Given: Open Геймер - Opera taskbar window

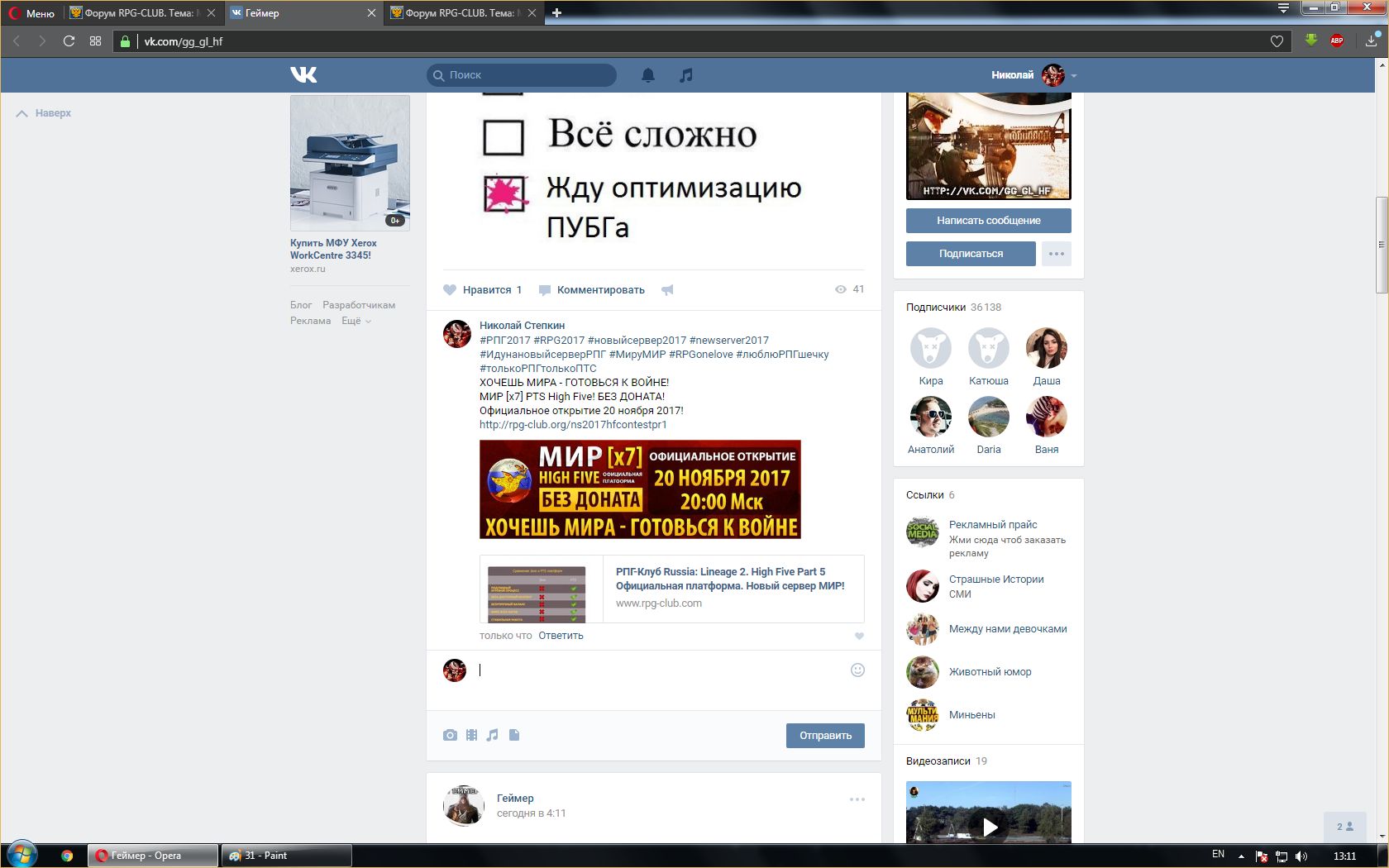Looking at the screenshot, I should pos(153,856).
